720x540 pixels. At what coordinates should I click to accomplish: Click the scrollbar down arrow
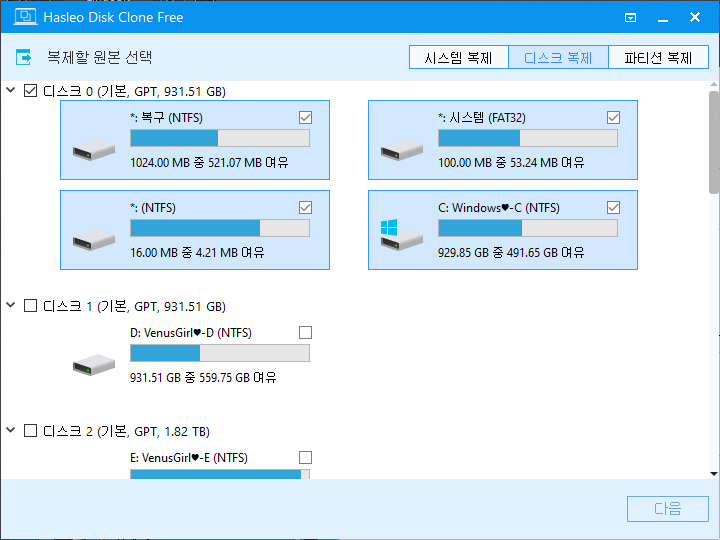click(x=714, y=473)
